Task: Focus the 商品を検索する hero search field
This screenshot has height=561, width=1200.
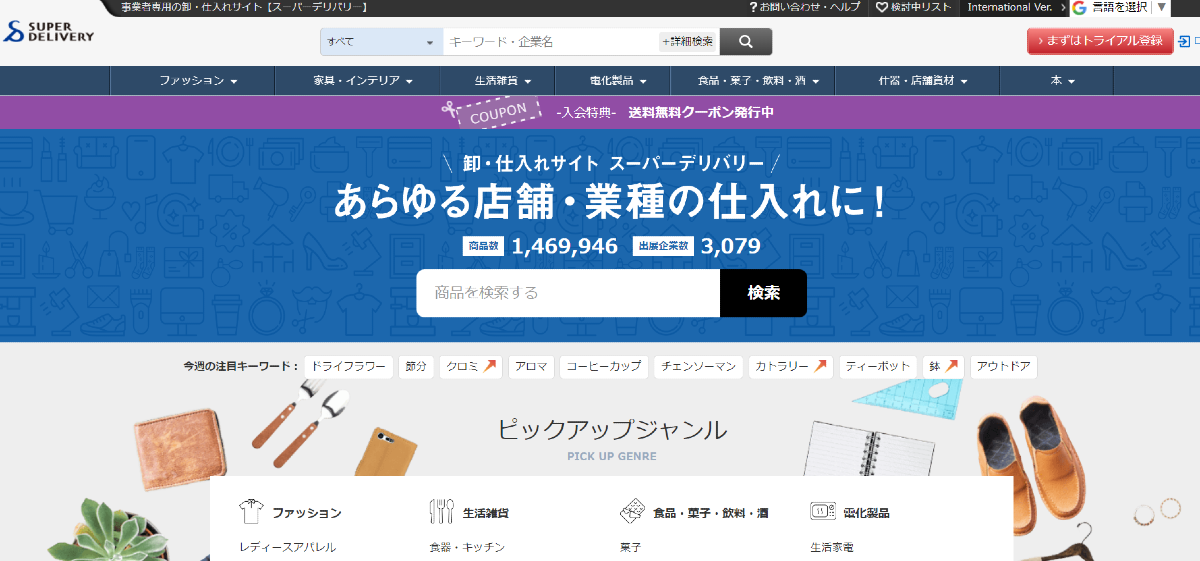Action: 568,293
